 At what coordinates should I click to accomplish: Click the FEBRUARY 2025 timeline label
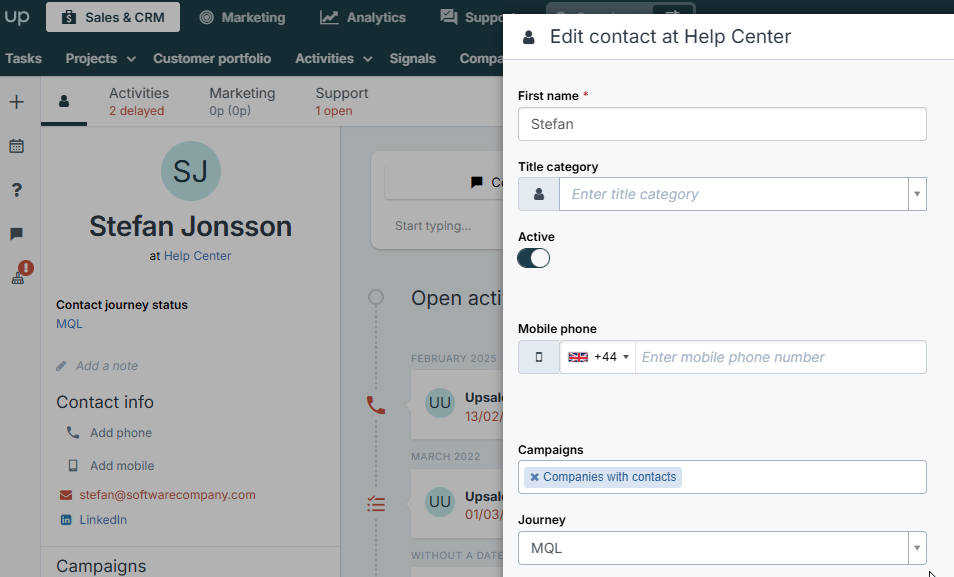(x=453, y=358)
